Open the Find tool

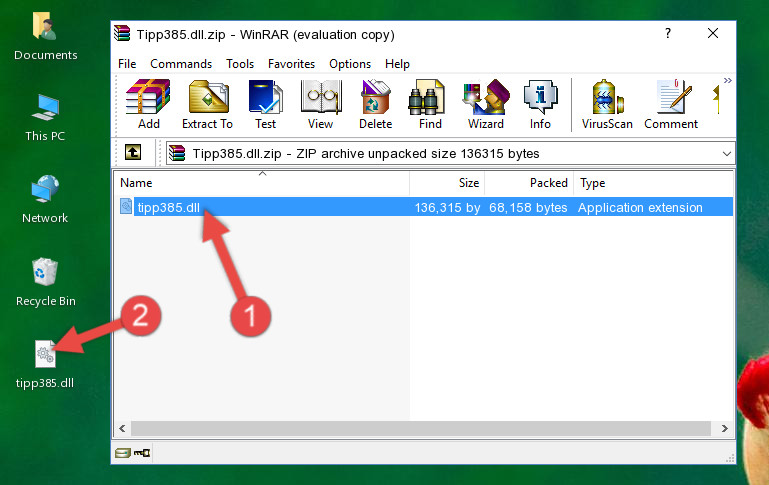[x=430, y=104]
